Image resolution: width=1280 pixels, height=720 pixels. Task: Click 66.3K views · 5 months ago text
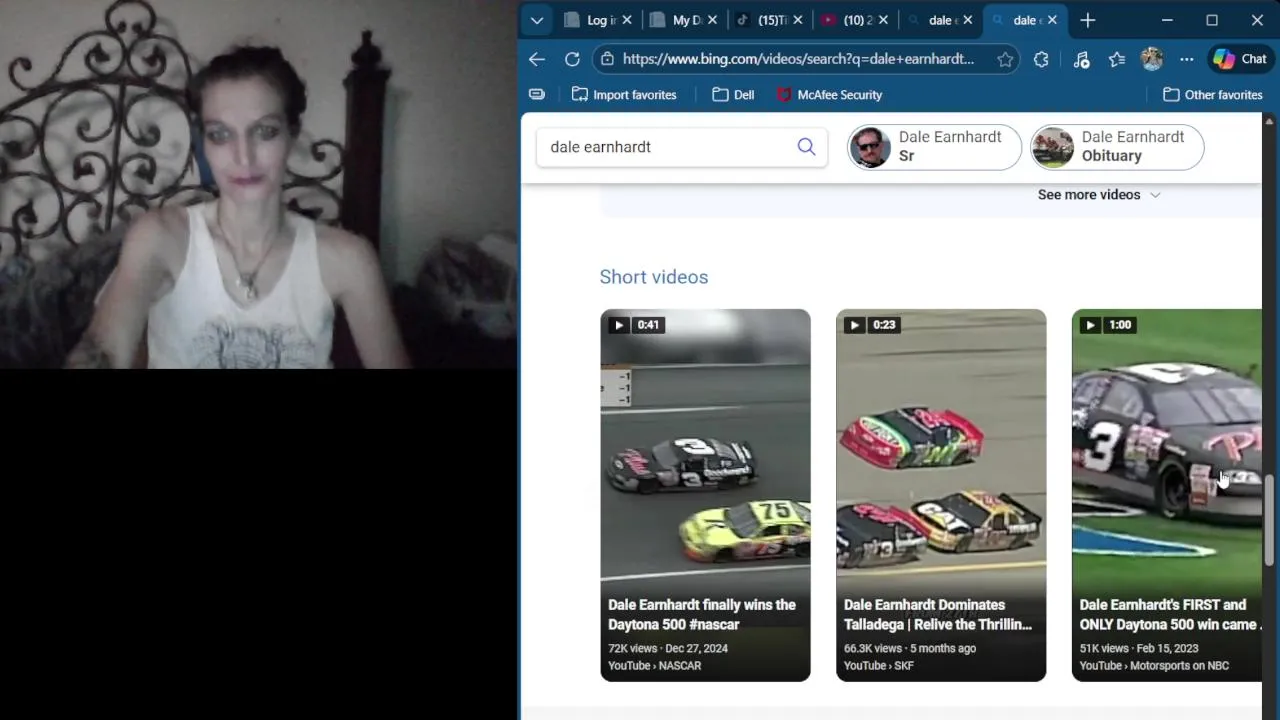tap(910, 648)
